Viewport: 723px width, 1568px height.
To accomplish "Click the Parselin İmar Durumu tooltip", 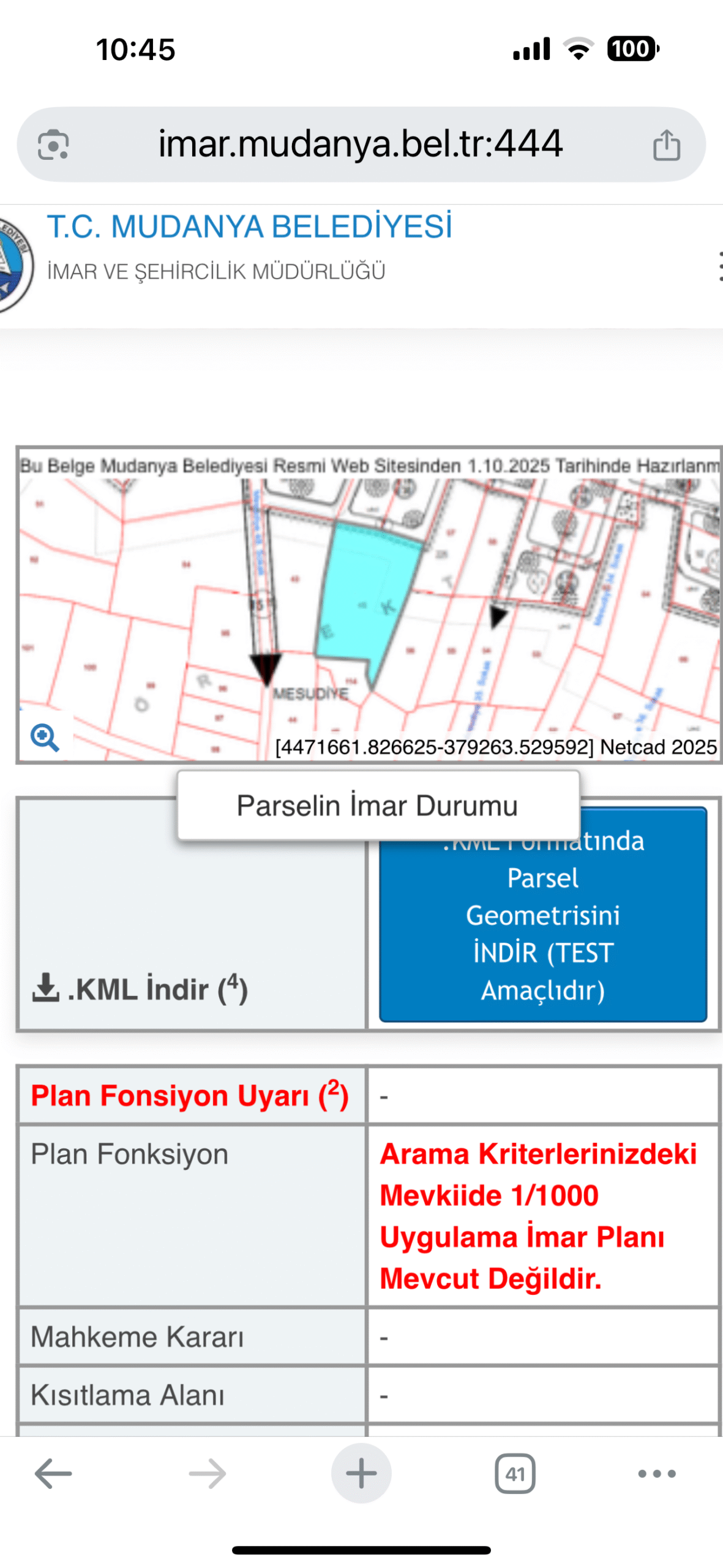I will point(378,805).
